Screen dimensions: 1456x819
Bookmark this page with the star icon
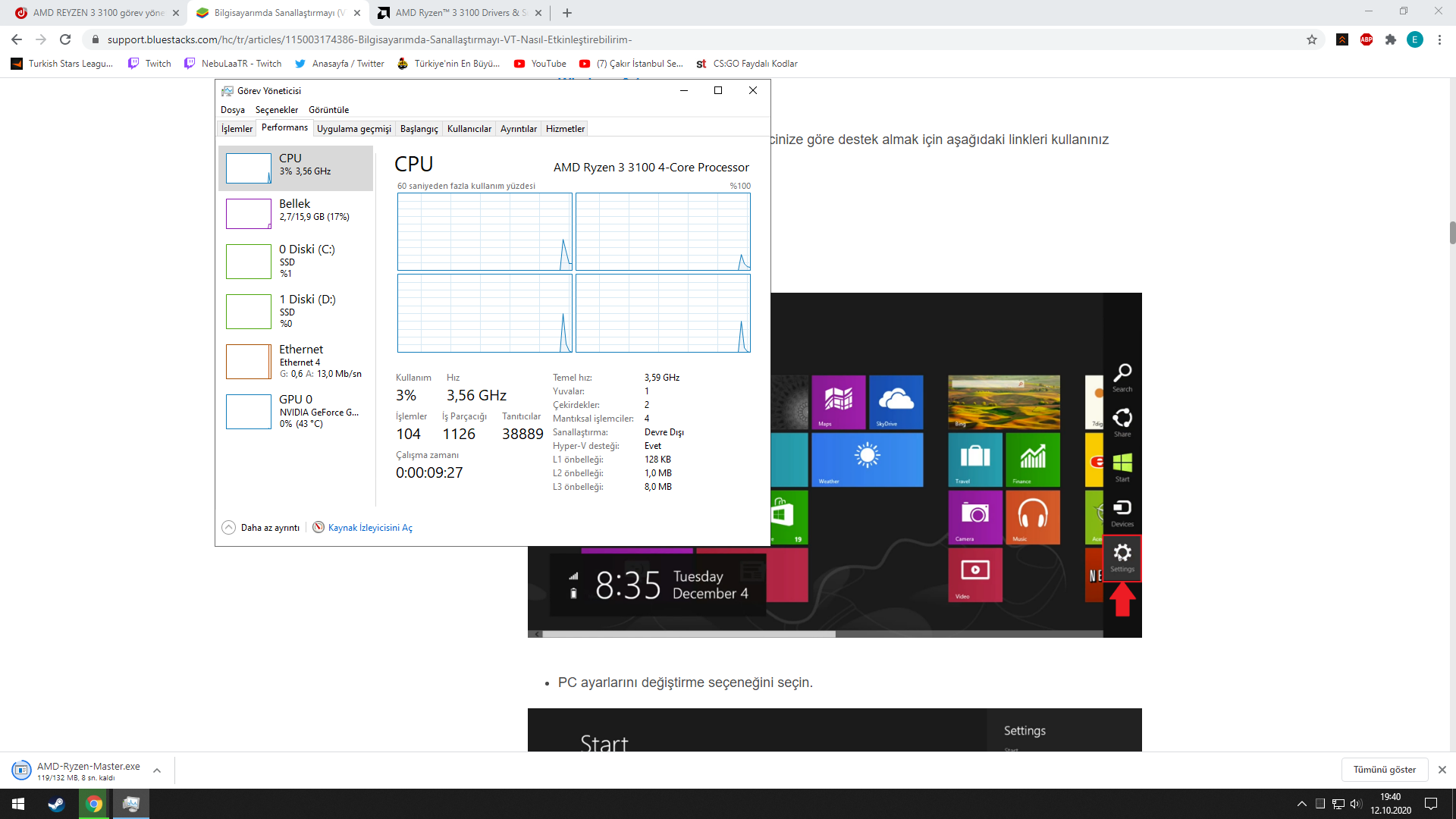click(1312, 39)
